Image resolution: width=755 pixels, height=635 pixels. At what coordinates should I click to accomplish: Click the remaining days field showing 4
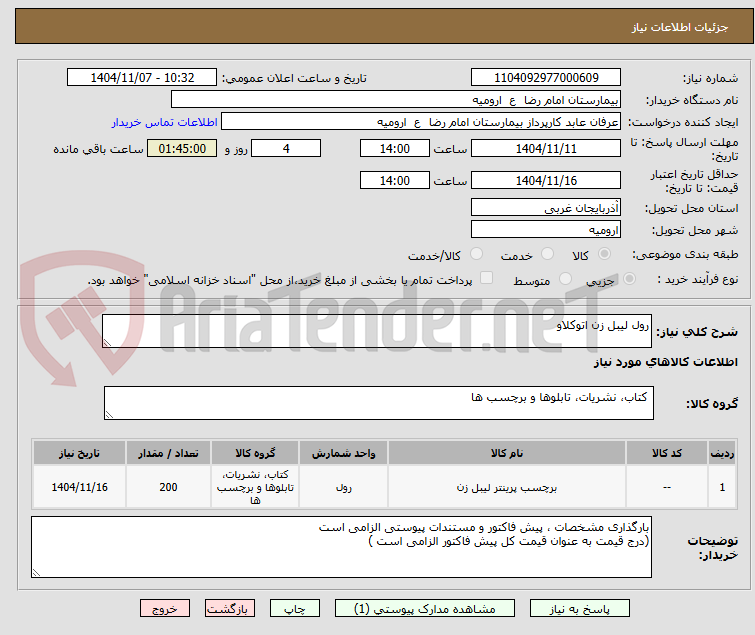pyautogui.click(x=286, y=148)
